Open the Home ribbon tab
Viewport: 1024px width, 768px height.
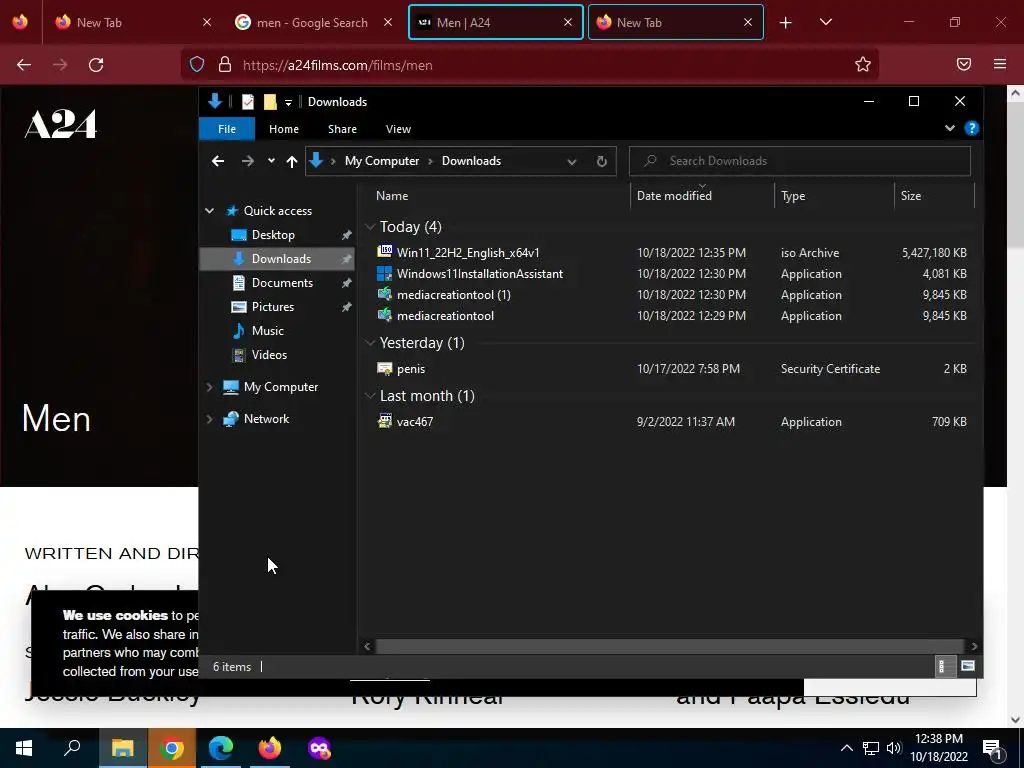[x=283, y=129]
